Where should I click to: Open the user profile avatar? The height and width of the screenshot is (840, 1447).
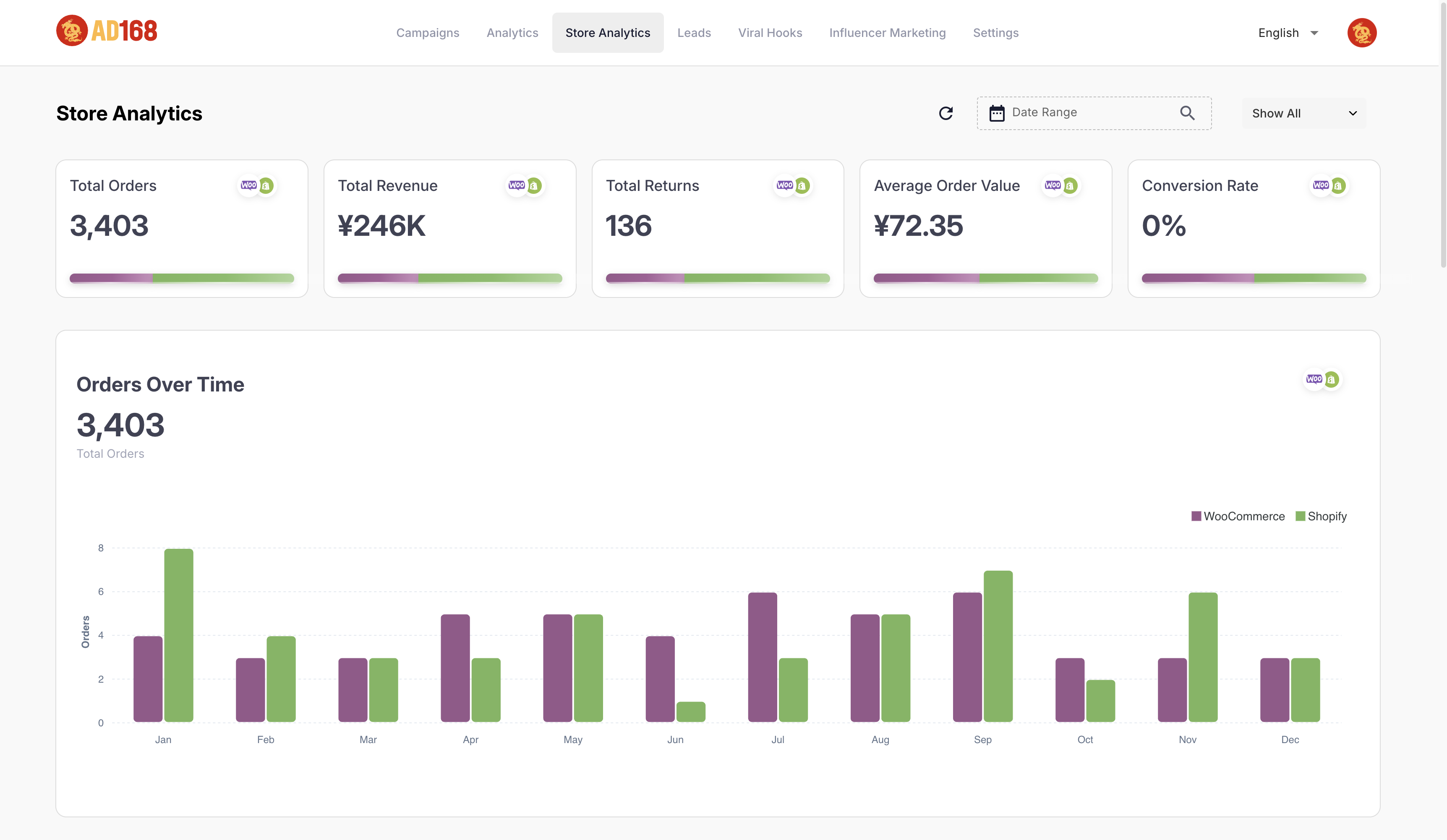pos(1361,33)
